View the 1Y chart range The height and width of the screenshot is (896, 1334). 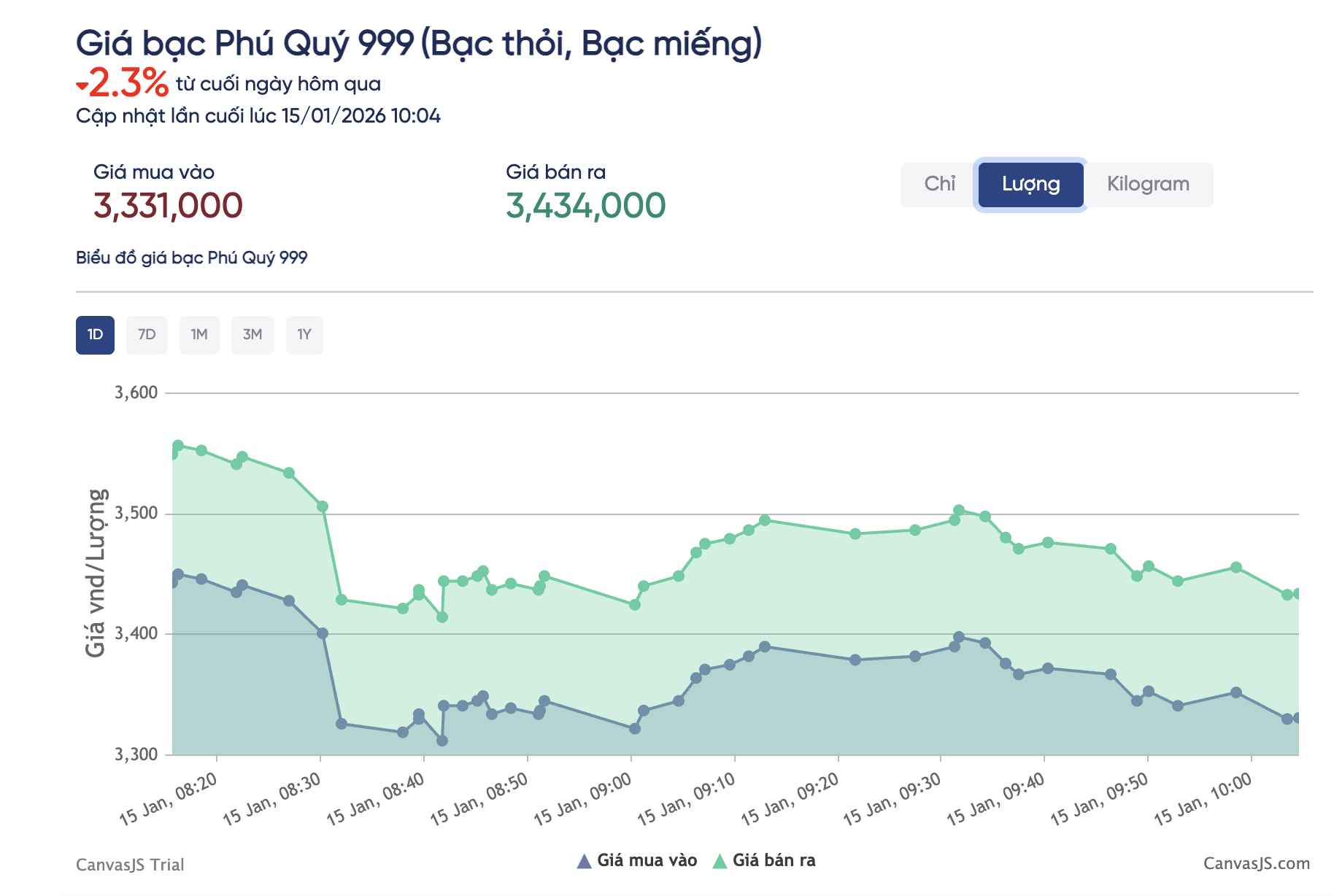click(304, 334)
